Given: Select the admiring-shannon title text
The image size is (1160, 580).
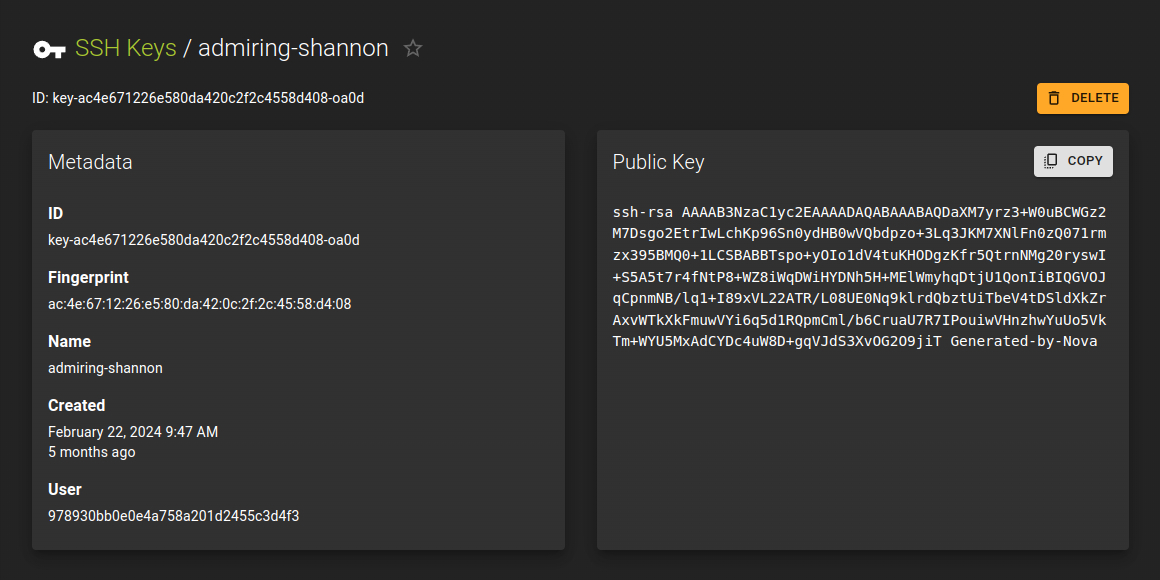Looking at the screenshot, I should [x=293, y=48].
